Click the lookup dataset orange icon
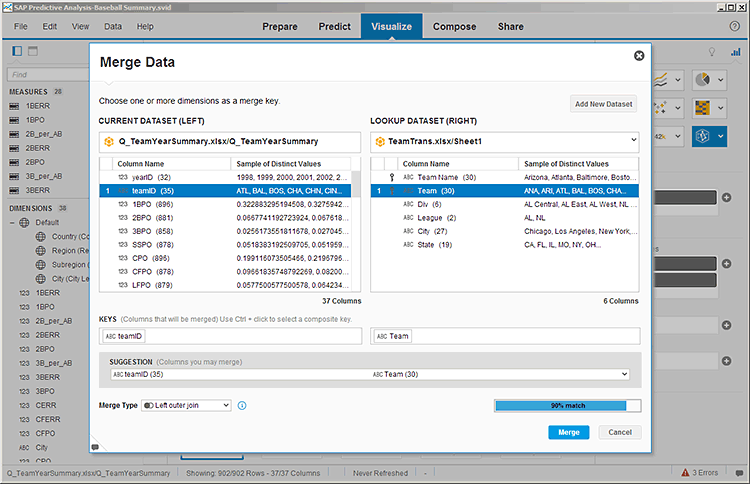The width and height of the screenshot is (750, 484). coord(380,142)
